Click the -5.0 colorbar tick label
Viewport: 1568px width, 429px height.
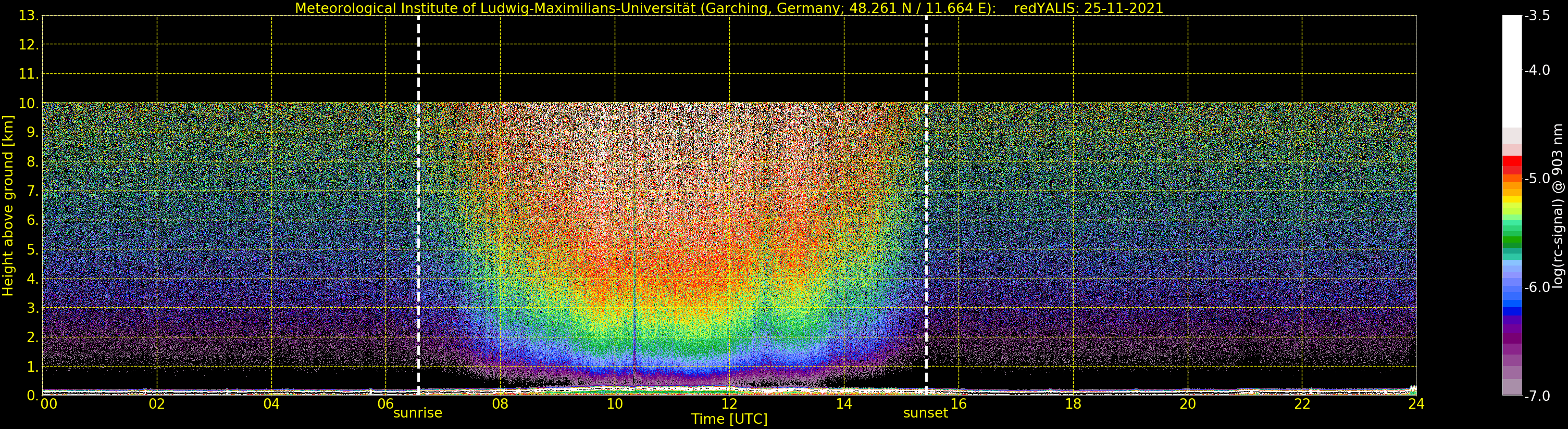click(1537, 179)
